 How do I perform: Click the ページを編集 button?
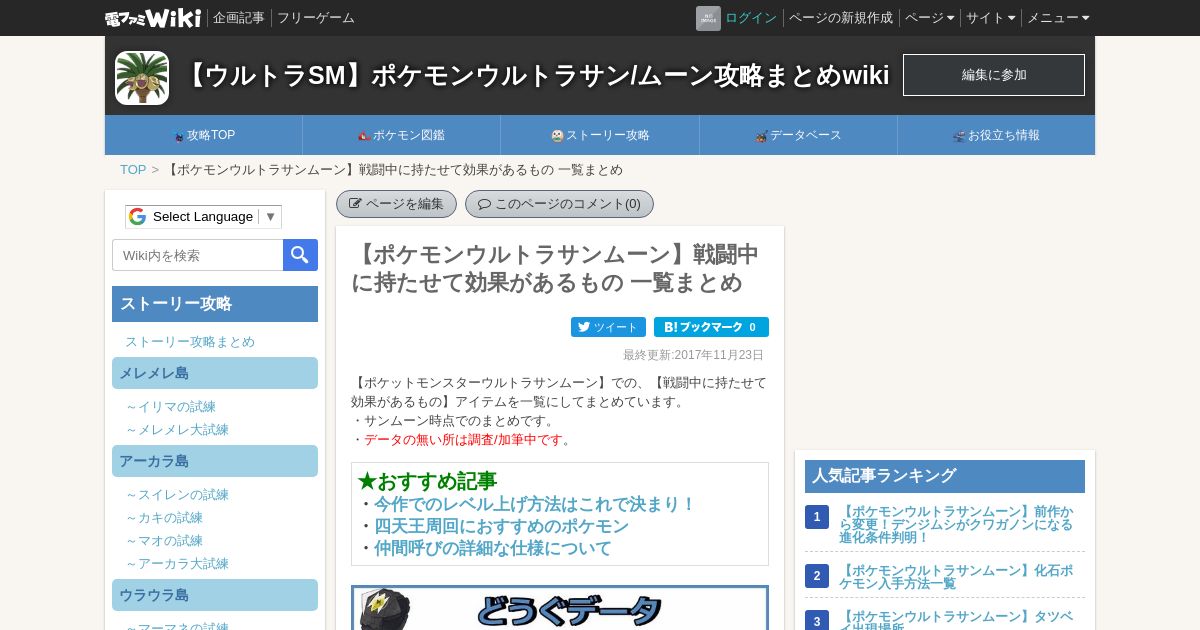pos(396,204)
